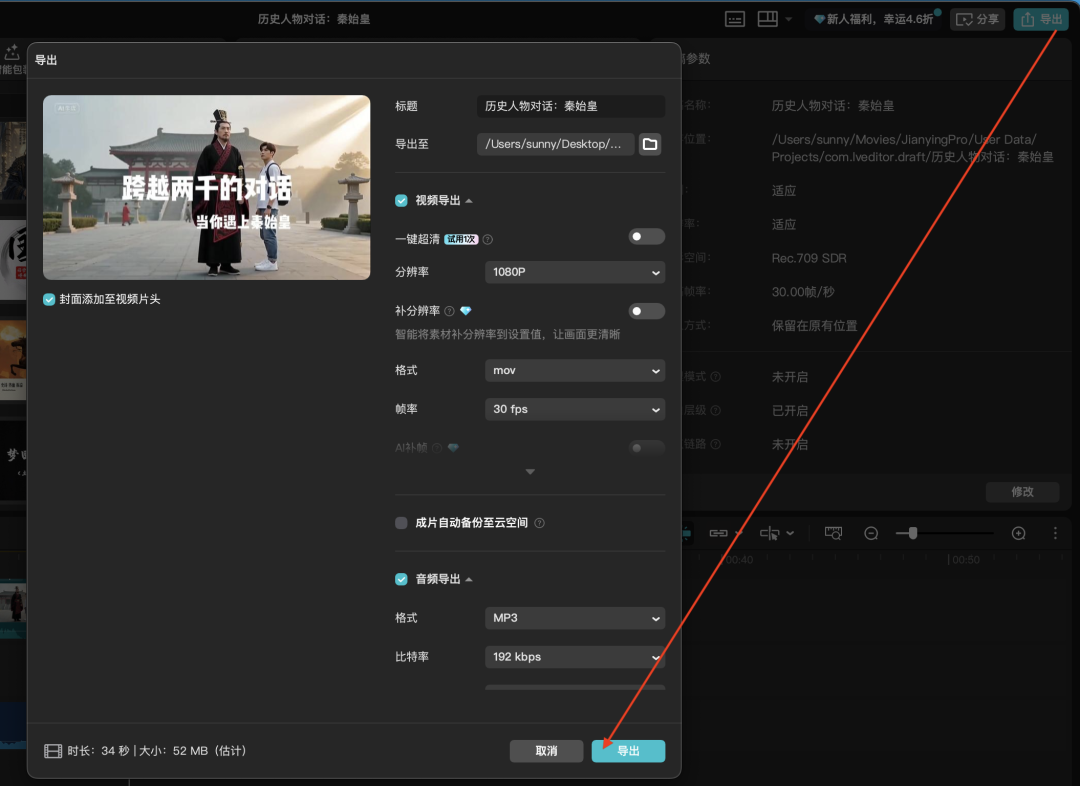
Task: Open the 分辨率 1080P dropdown
Action: 574,272
